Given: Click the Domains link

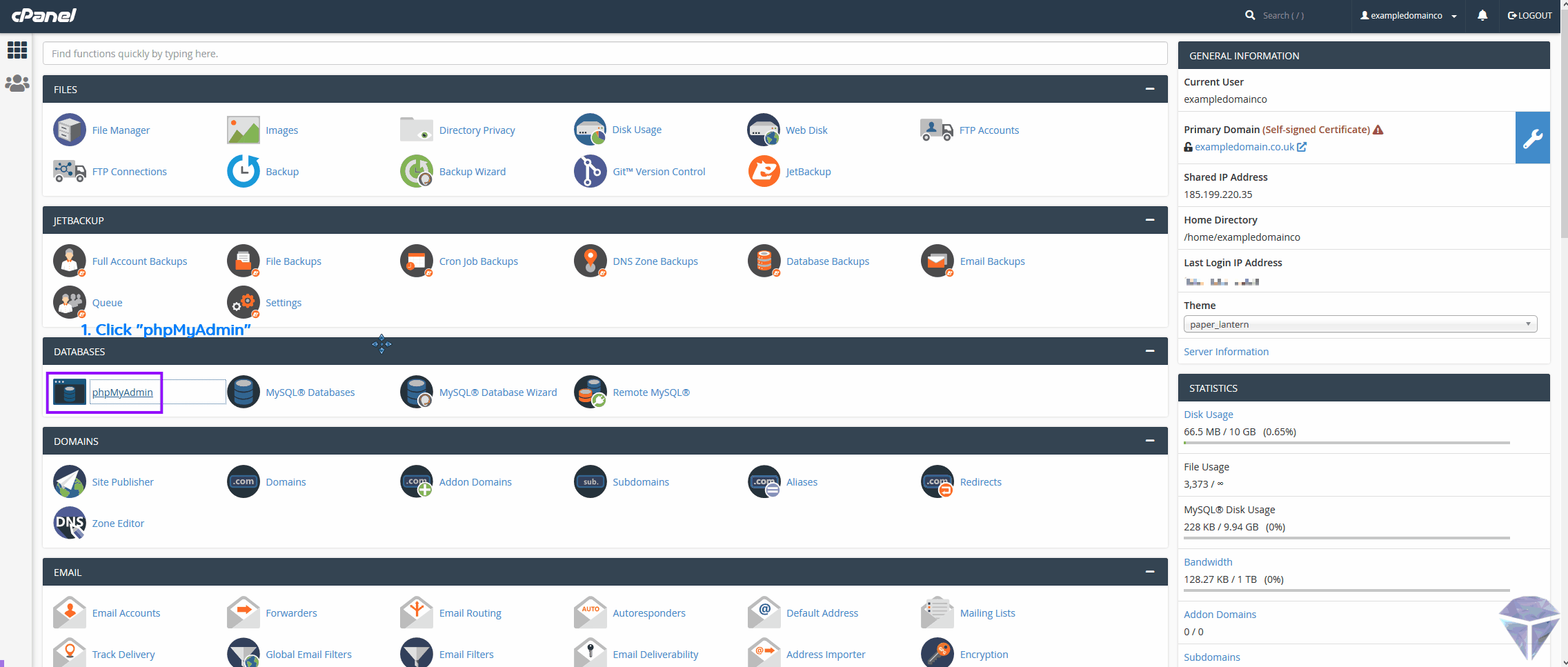Looking at the screenshot, I should pyautogui.click(x=286, y=482).
